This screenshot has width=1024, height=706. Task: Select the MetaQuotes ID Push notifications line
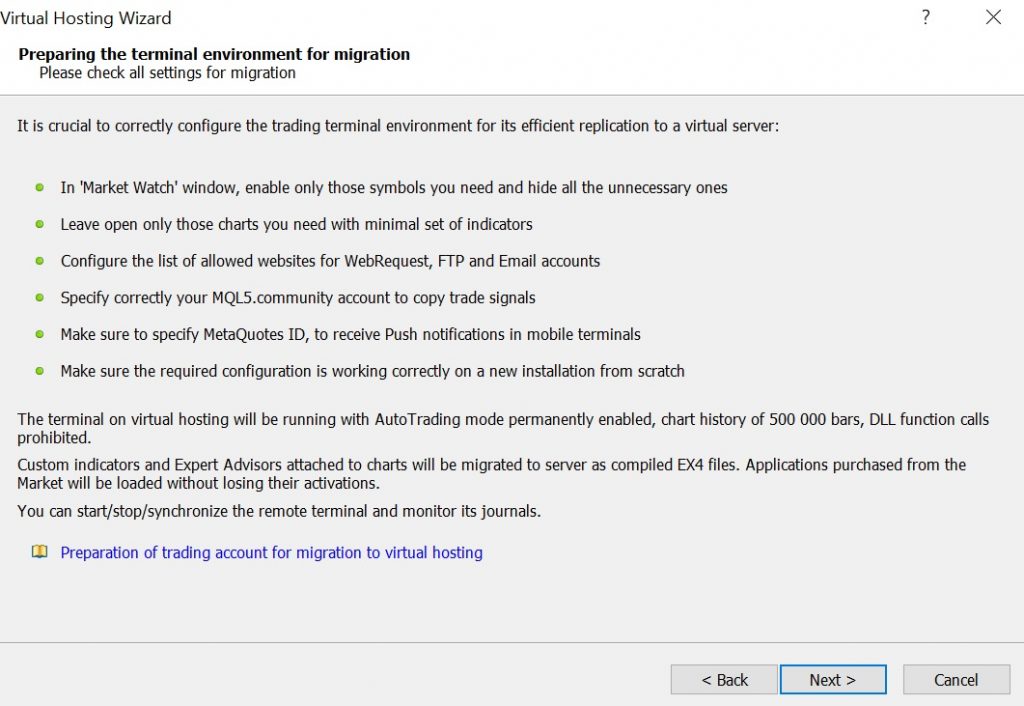(350, 334)
